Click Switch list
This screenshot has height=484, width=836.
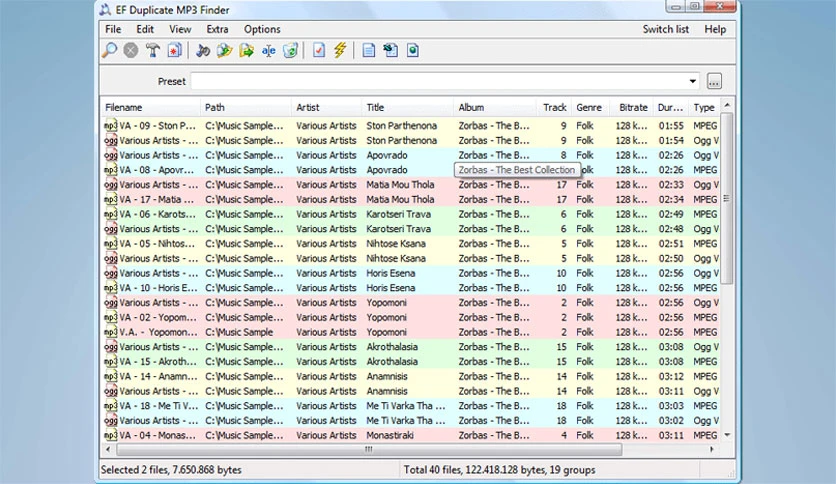click(665, 29)
